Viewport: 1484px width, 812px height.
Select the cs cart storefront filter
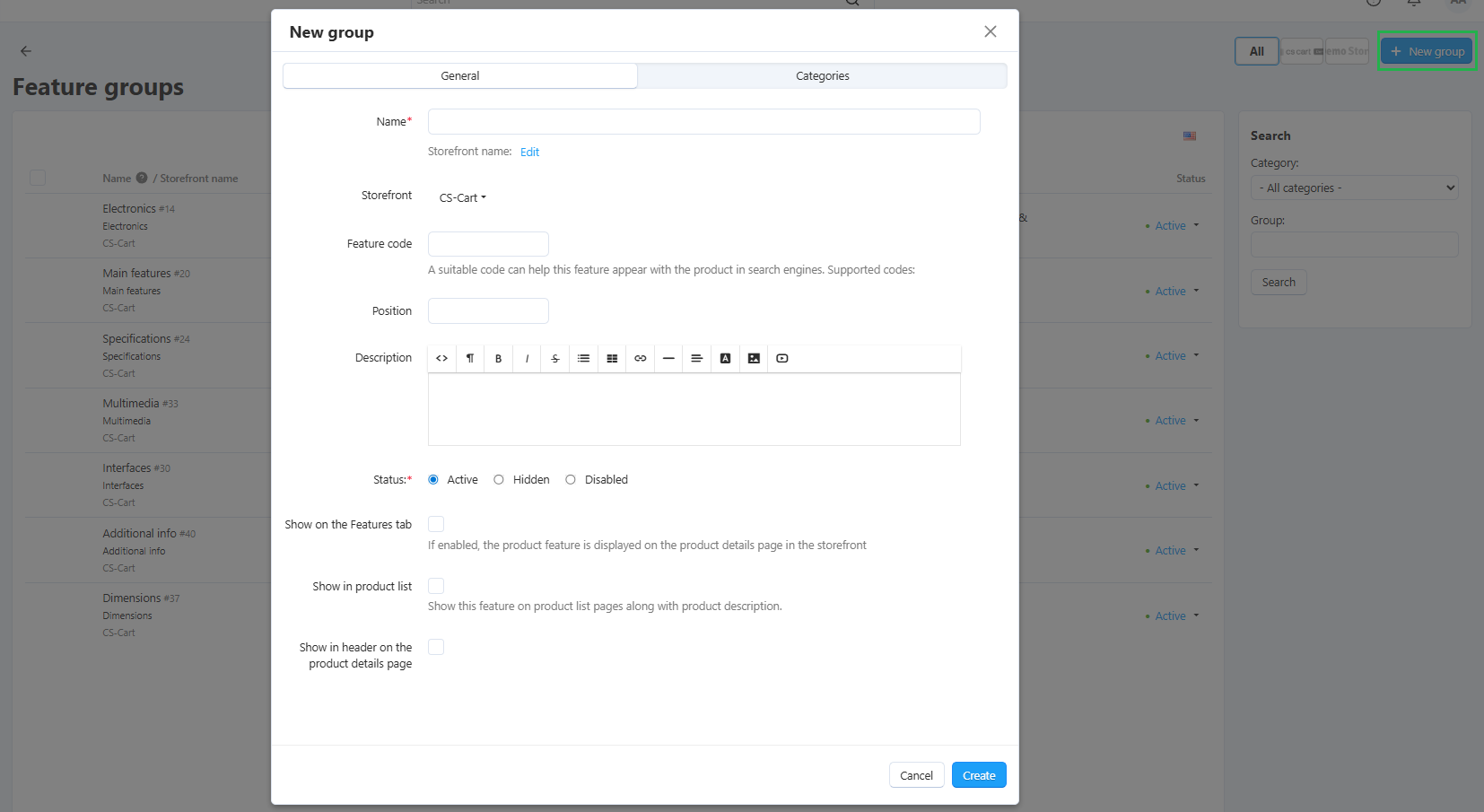1302,51
